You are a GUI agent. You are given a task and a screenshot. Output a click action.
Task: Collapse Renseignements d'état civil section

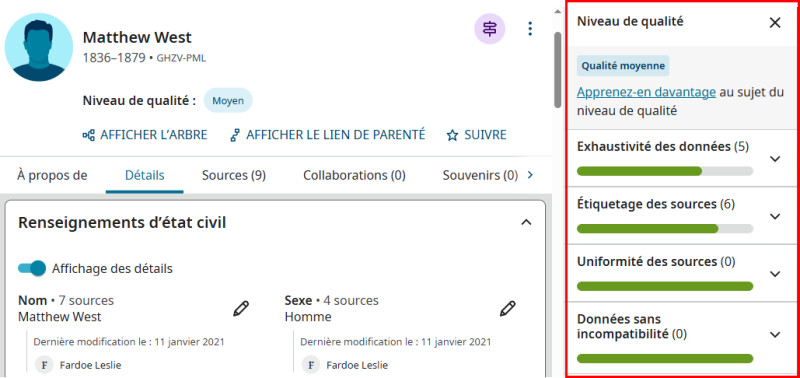point(526,222)
